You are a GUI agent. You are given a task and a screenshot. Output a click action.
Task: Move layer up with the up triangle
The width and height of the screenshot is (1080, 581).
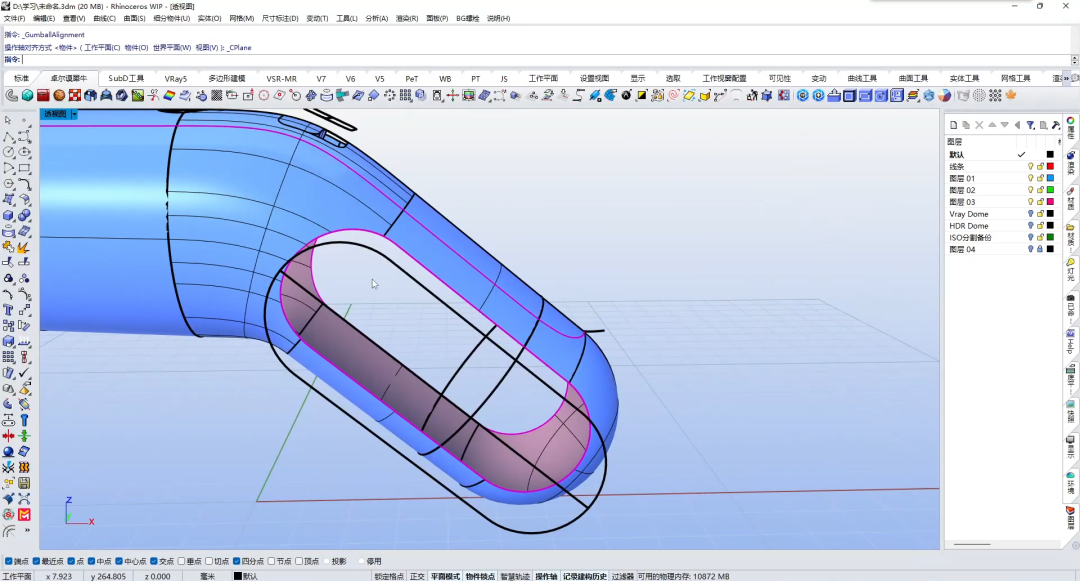(992, 125)
